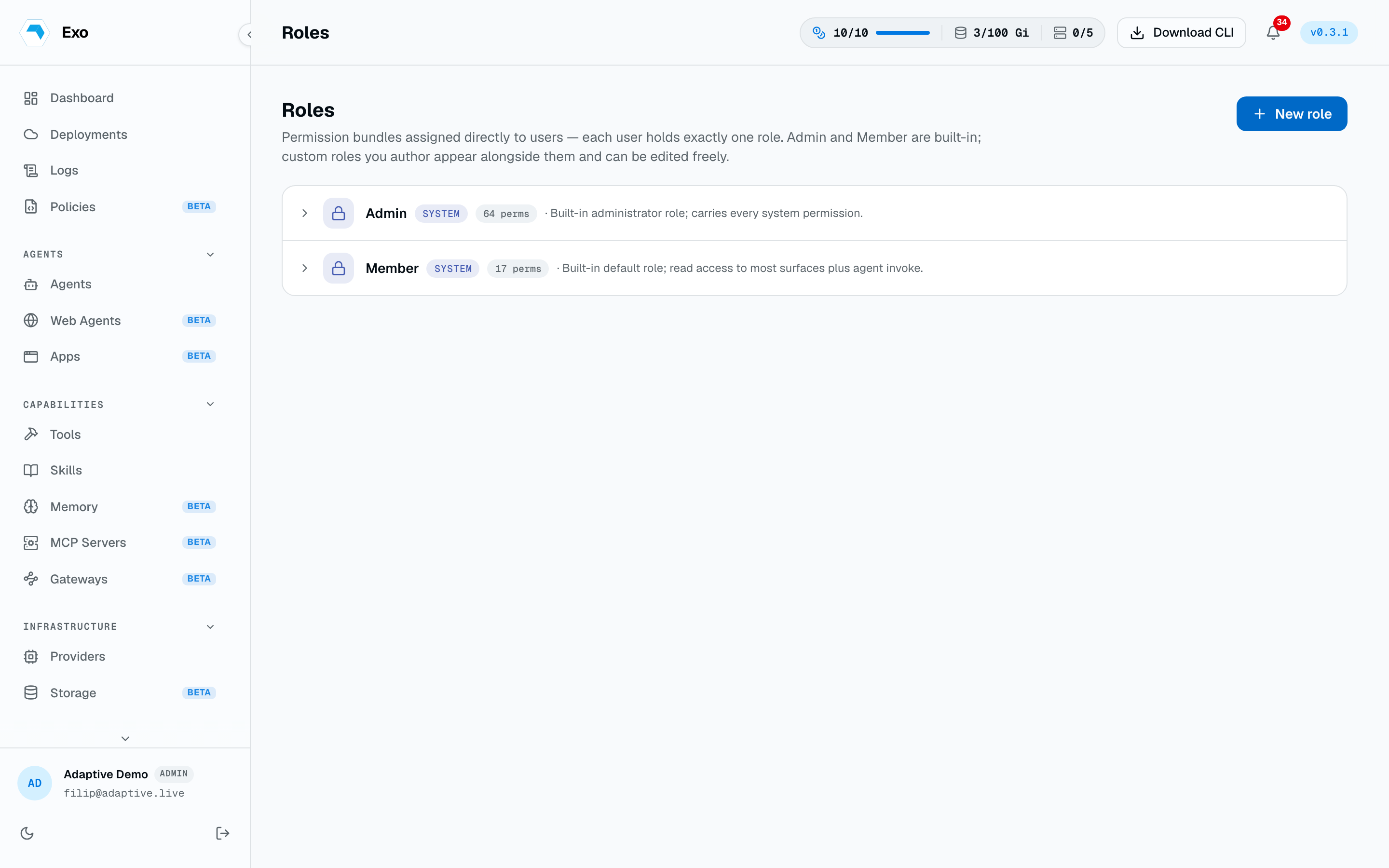
Task: Open the Logs menu item
Action: pyautogui.click(x=120, y=171)
